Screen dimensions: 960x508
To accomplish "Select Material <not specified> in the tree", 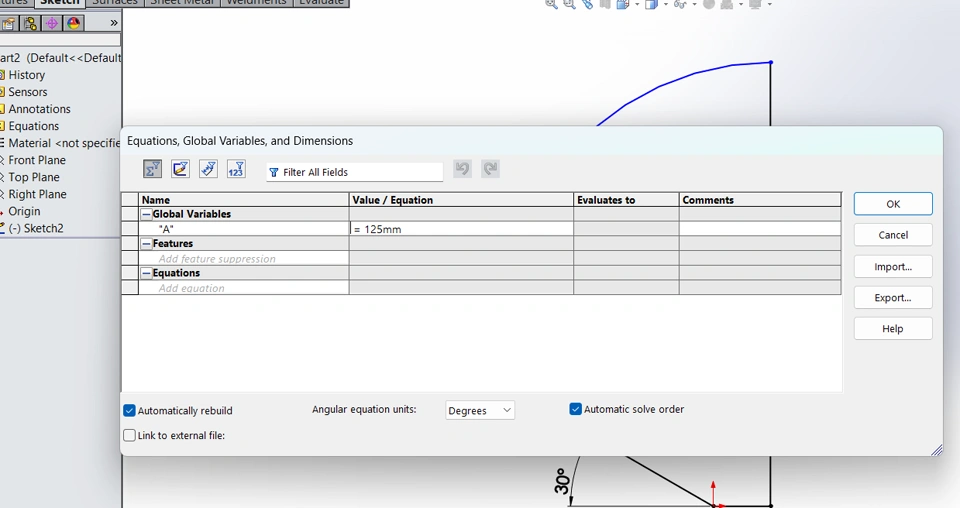I will (64, 143).
